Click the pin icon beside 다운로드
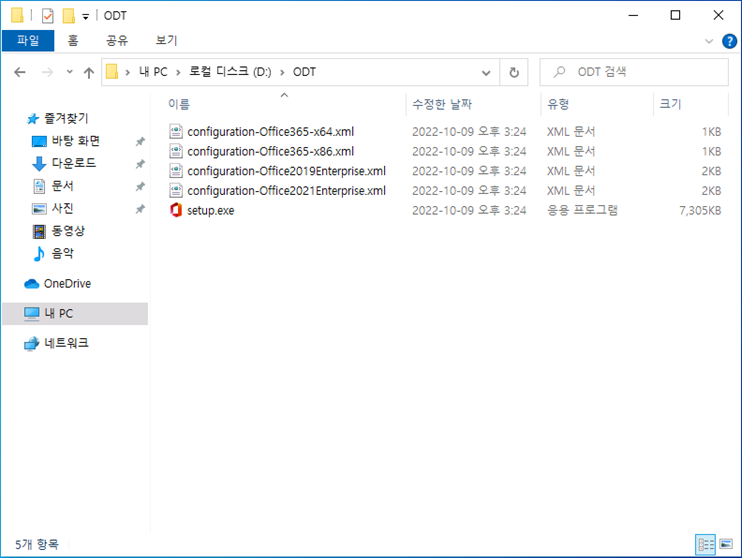Screen dimensions: 742x558 tap(140, 164)
